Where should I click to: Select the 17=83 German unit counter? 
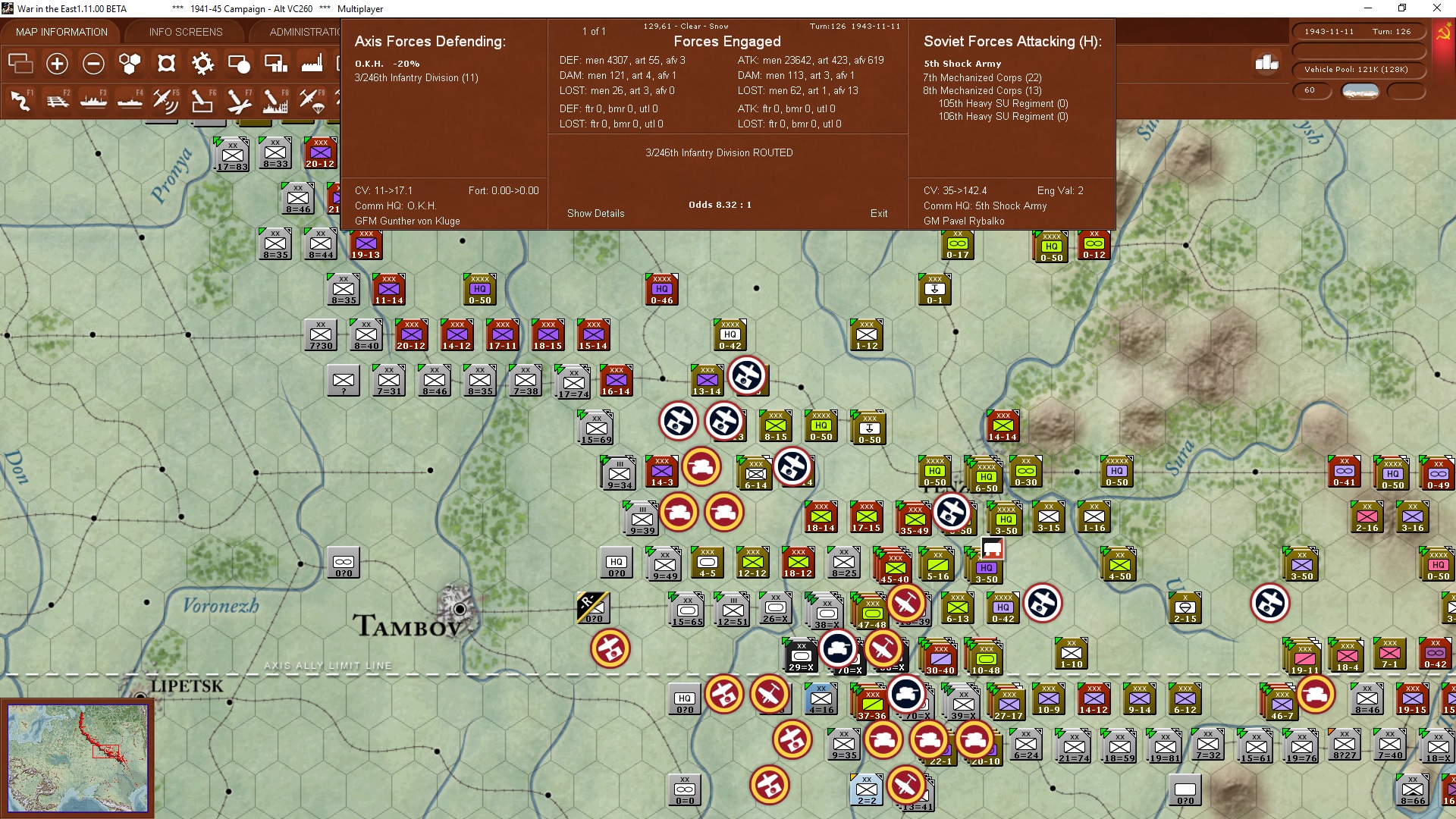coord(232,155)
